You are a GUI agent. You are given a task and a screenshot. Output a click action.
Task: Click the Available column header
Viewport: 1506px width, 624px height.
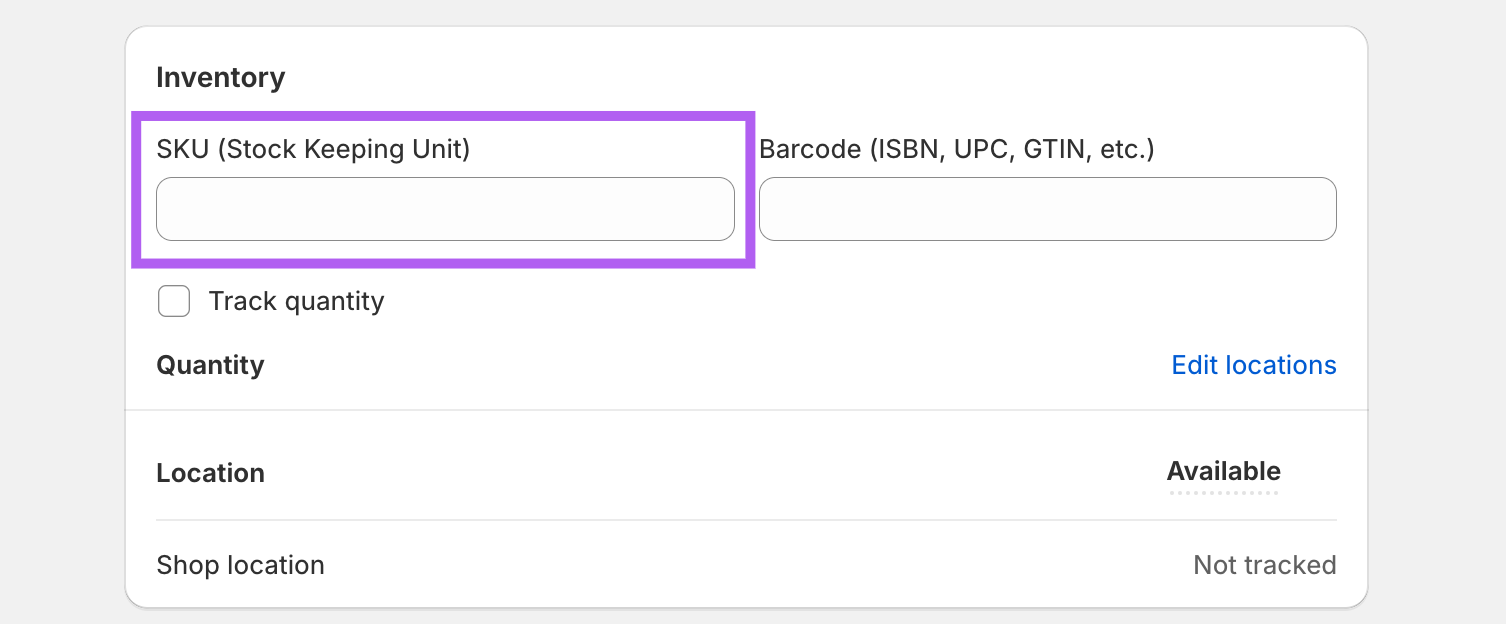tap(1223, 471)
